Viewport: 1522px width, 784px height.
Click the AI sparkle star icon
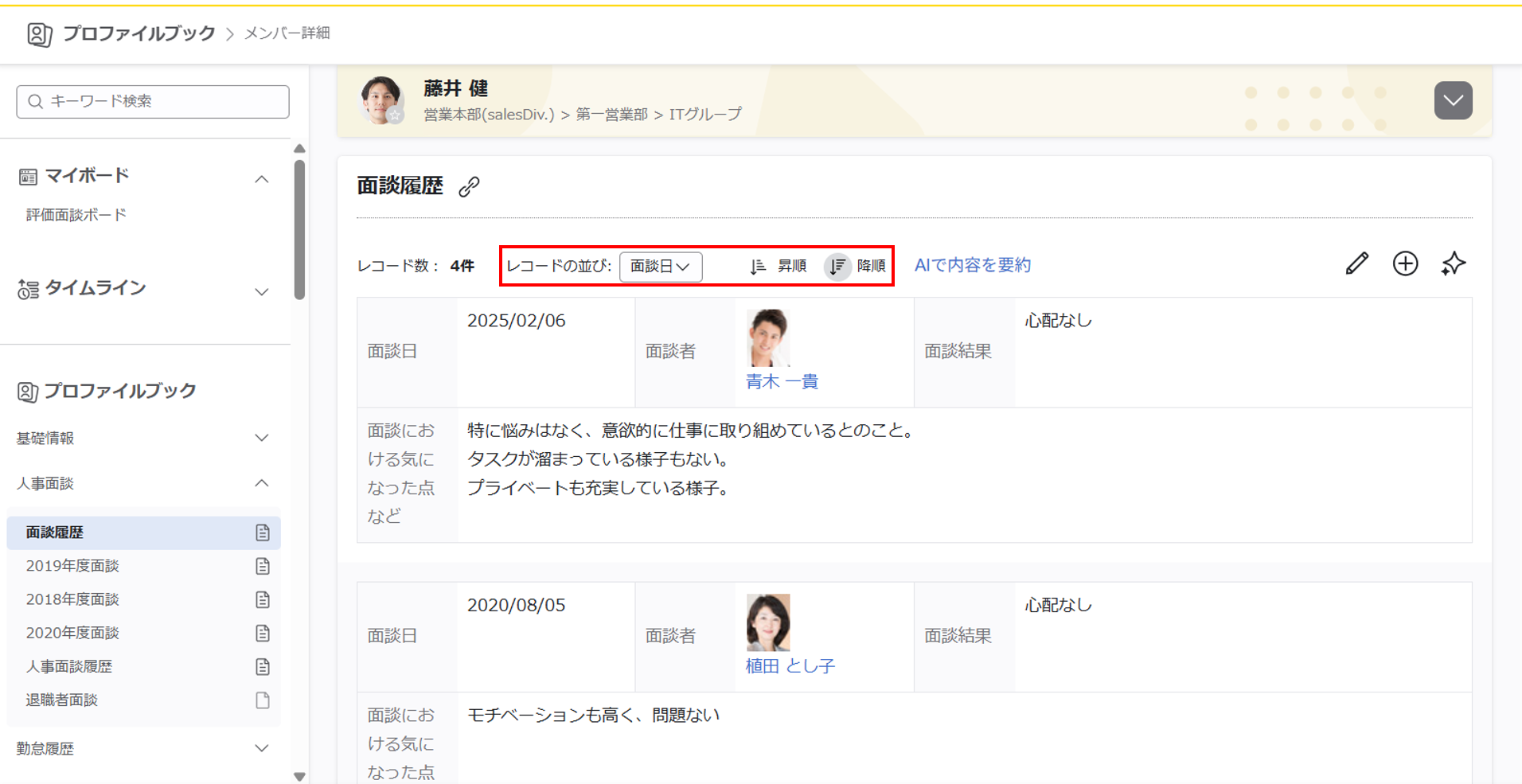(1453, 264)
